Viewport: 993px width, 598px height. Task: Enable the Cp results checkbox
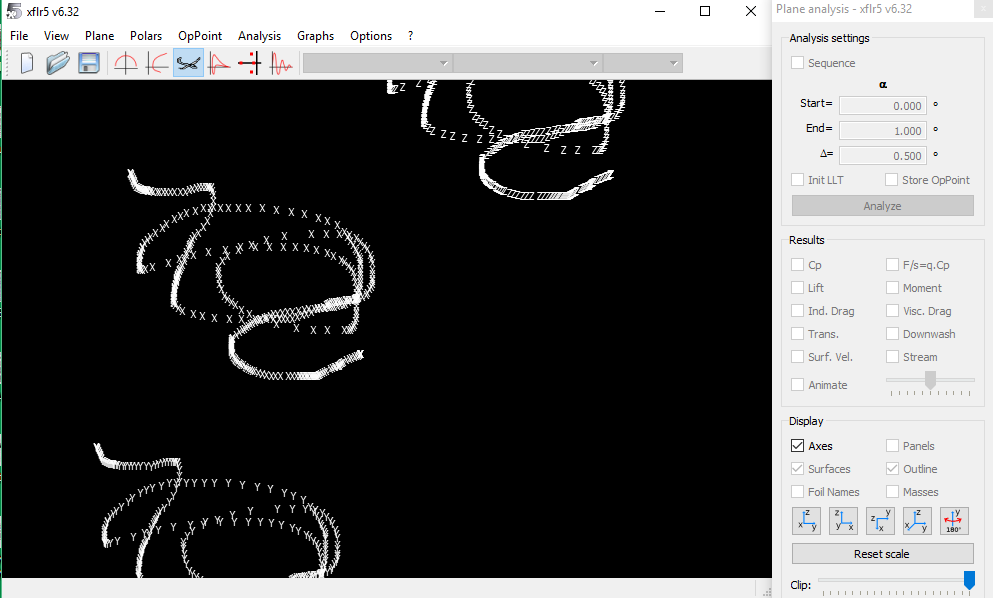point(797,265)
